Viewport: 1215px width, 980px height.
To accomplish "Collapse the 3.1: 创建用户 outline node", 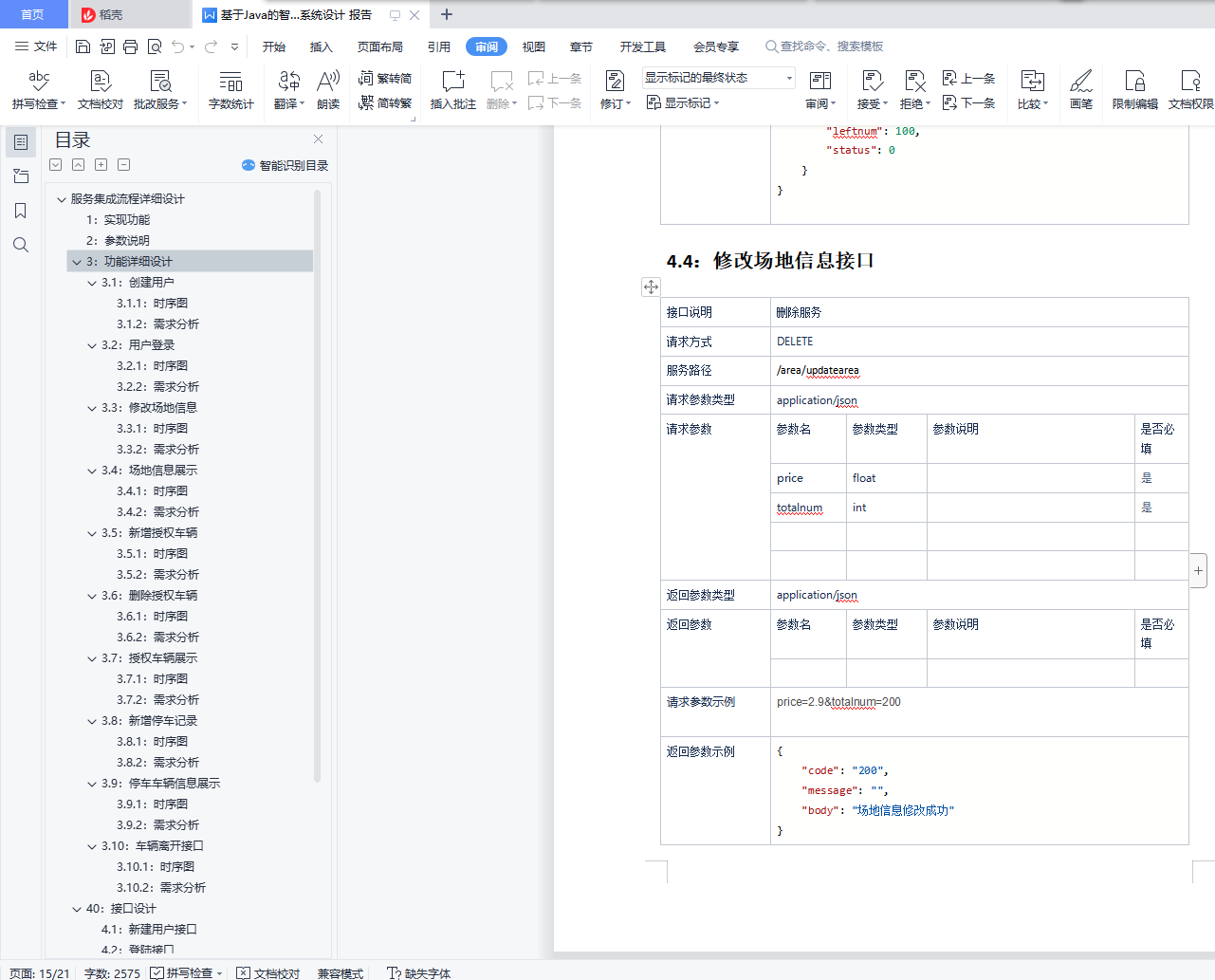I will 92,283.
